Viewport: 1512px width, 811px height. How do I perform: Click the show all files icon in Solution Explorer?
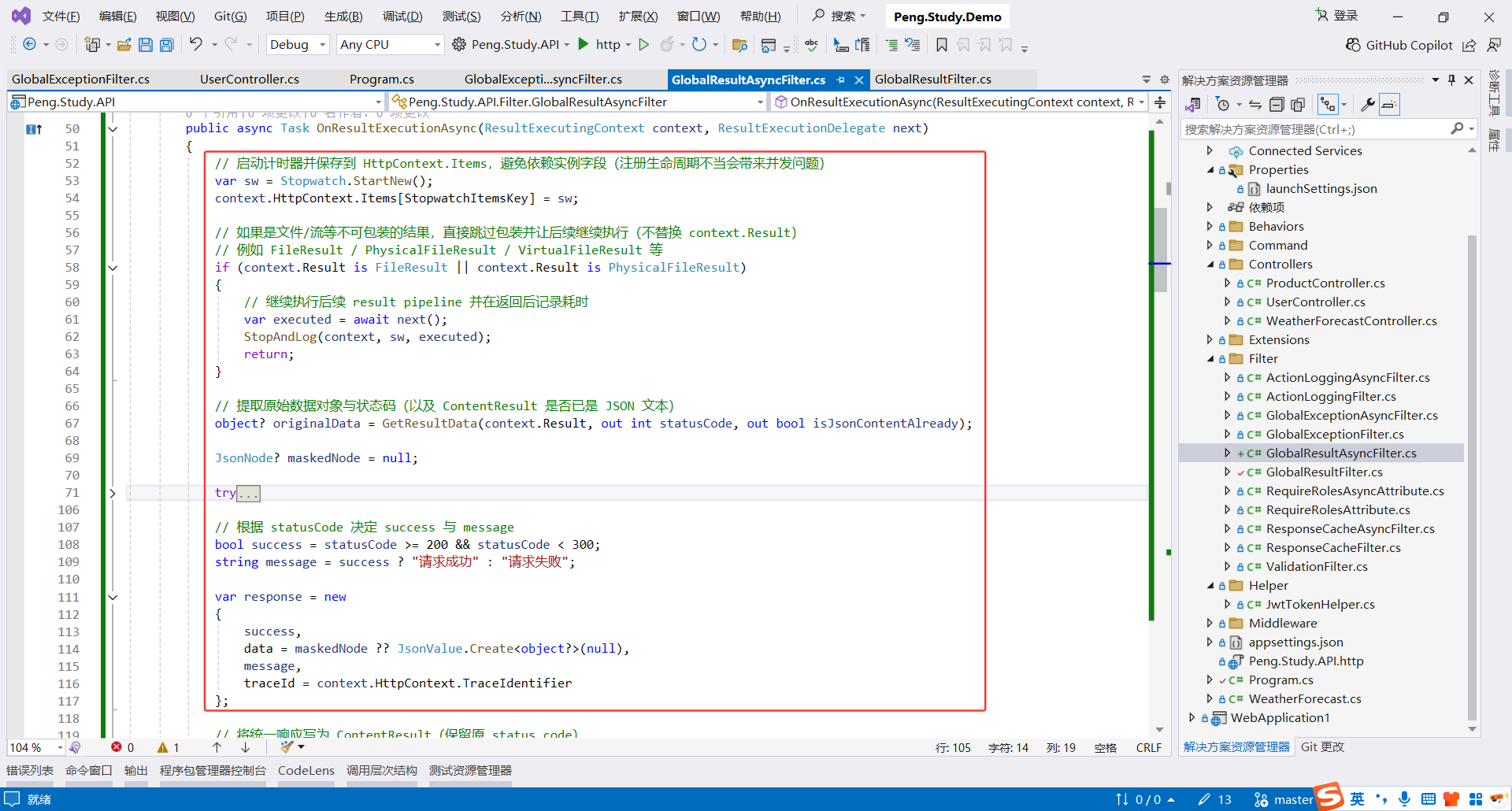coord(1298,104)
